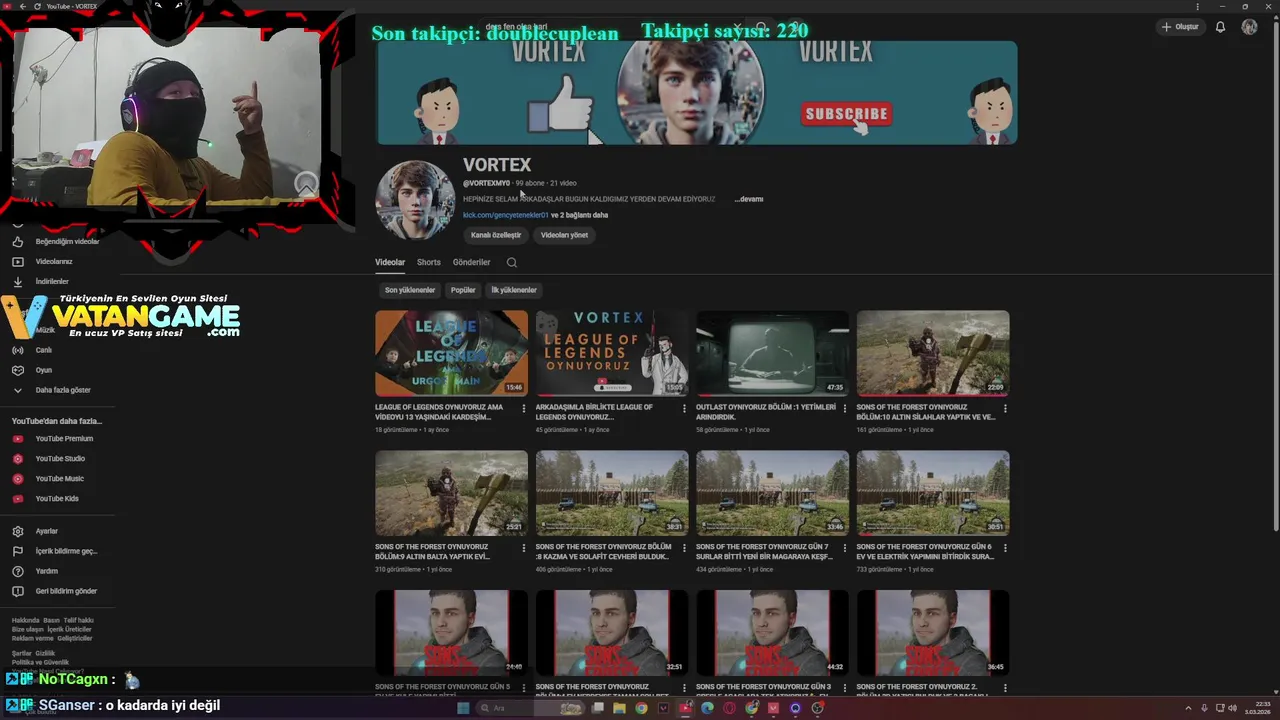
Task: Click the Windows taskbar search box
Action: click(x=530, y=708)
